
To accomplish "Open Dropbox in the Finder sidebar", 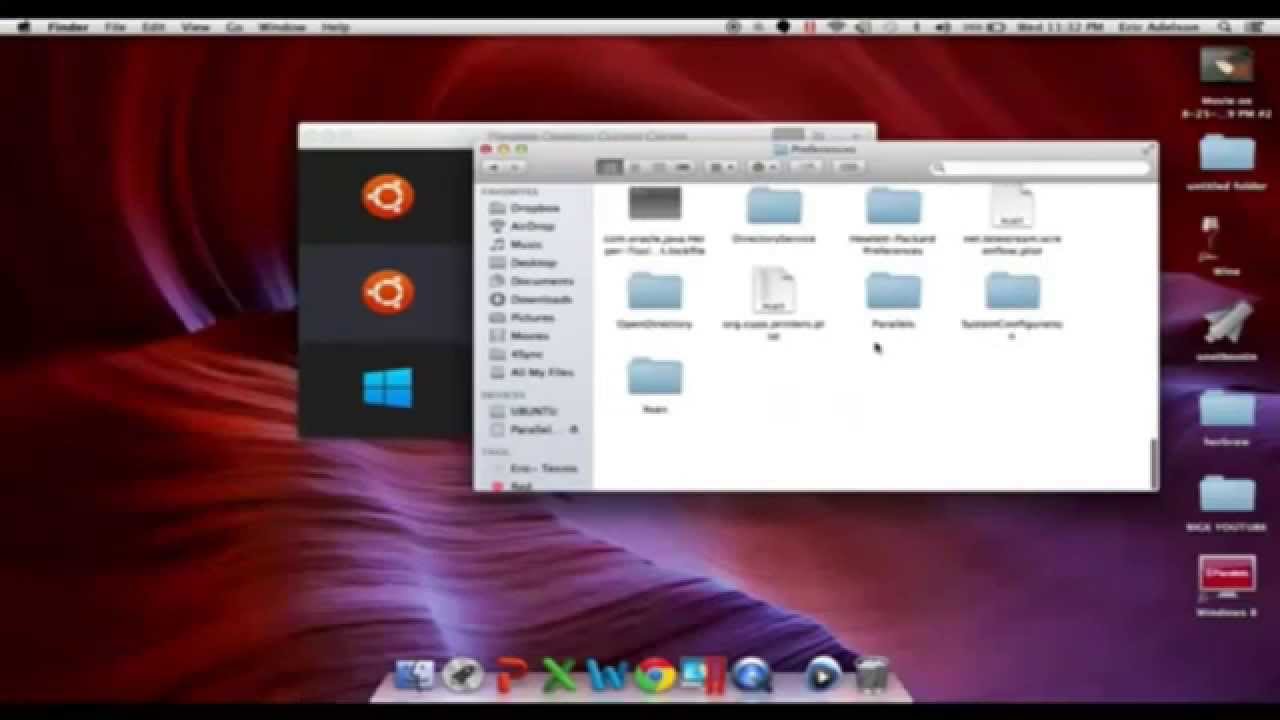I will coord(534,208).
